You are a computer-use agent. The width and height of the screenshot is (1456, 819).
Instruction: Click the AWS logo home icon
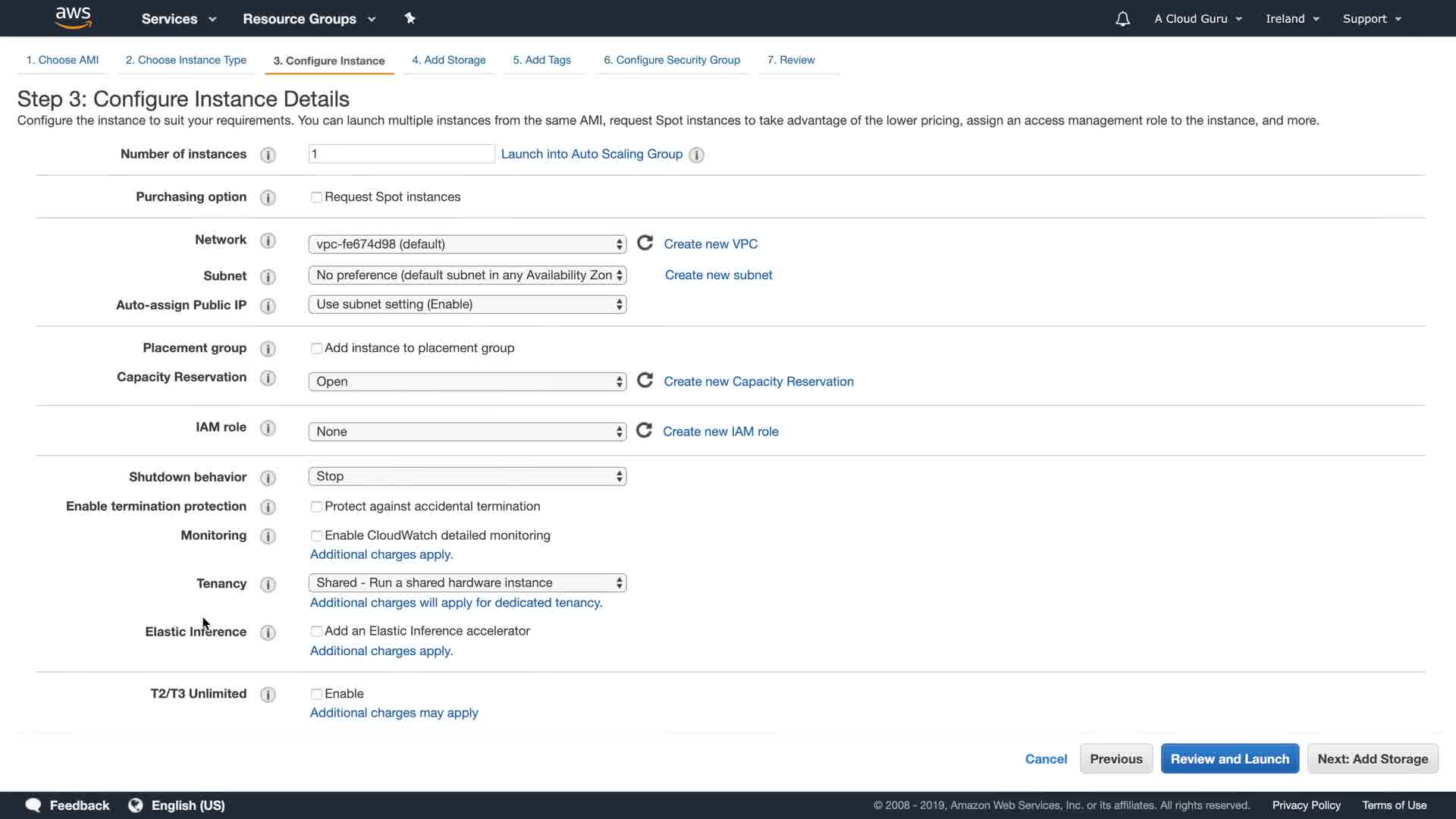(73, 17)
